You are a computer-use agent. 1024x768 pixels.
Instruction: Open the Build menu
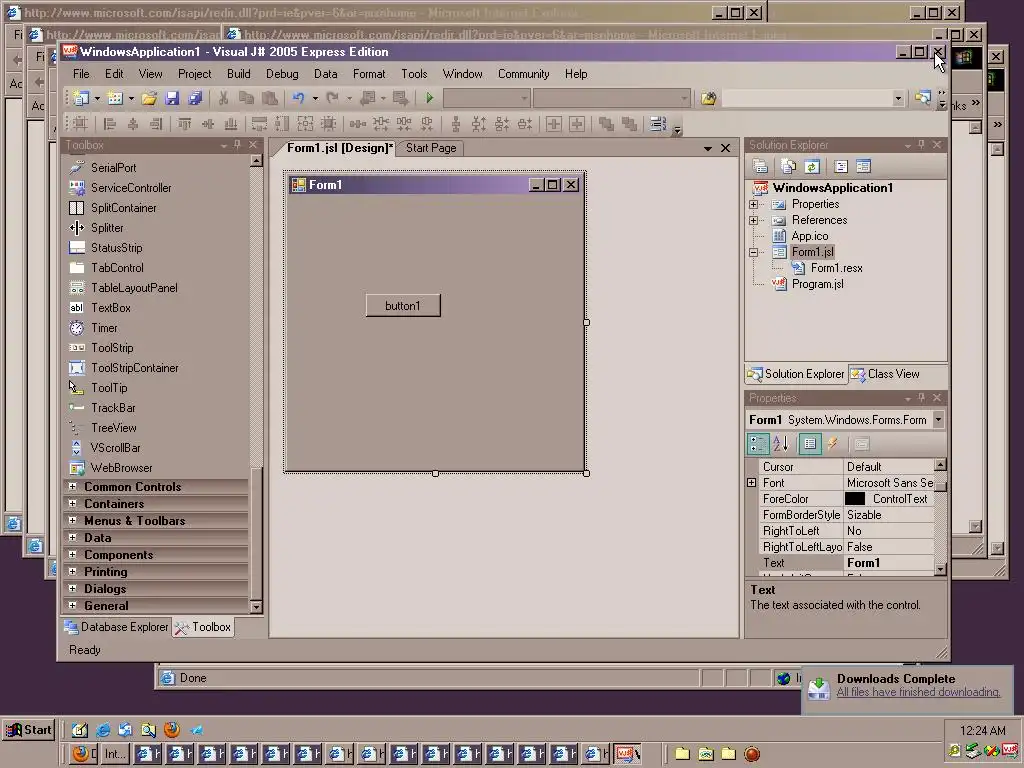(238, 74)
